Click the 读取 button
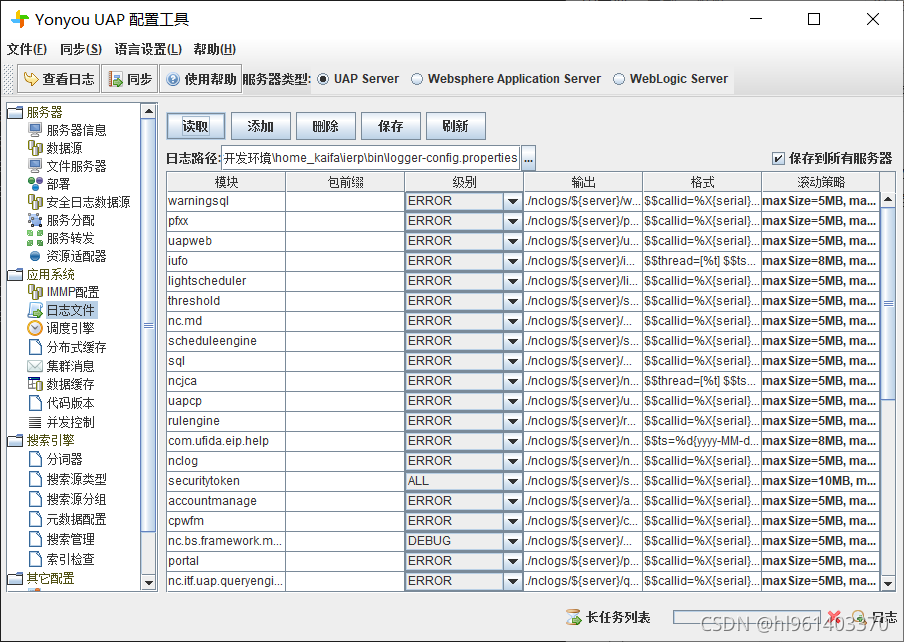Viewport: 904px width, 642px height. [x=195, y=126]
